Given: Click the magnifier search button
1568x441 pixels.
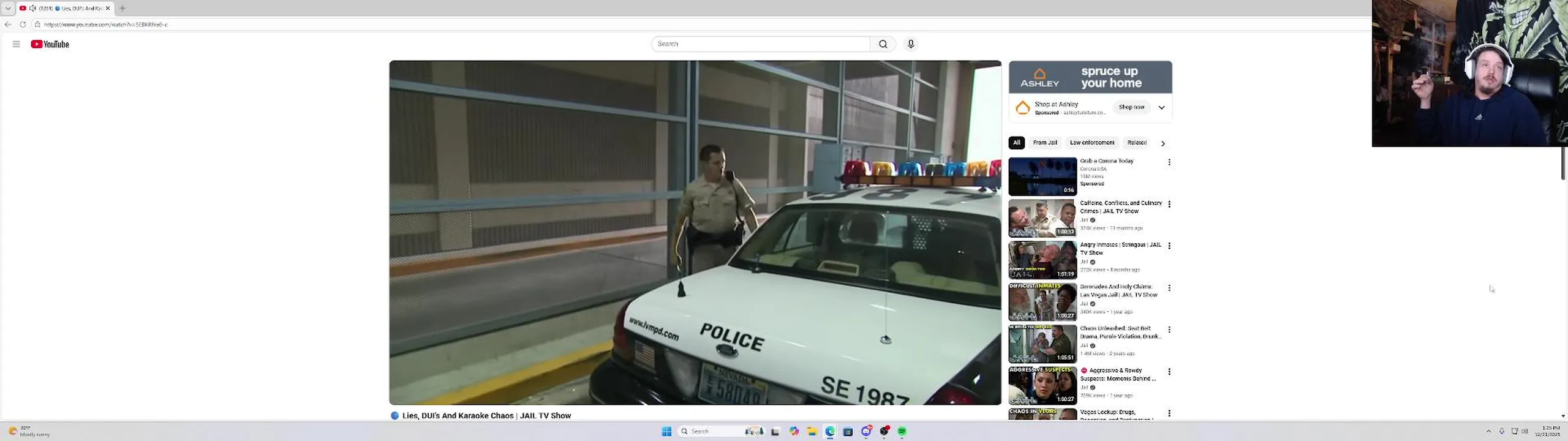Looking at the screenshot, I should pyautogui.click(x=883, y=44).
